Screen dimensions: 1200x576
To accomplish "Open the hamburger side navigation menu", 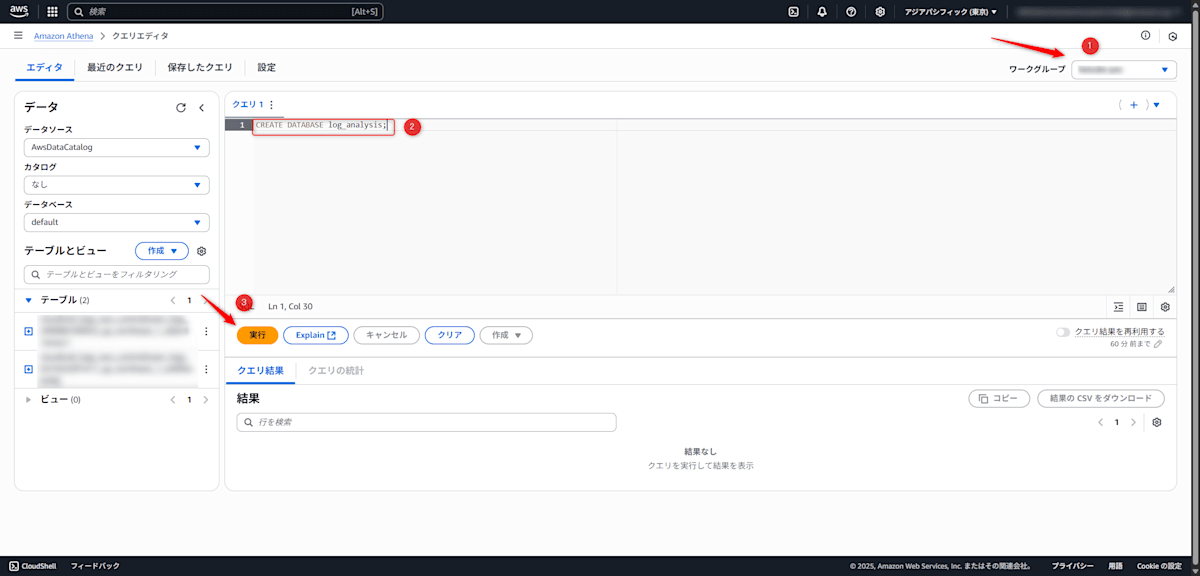I will tap(18, 36).
